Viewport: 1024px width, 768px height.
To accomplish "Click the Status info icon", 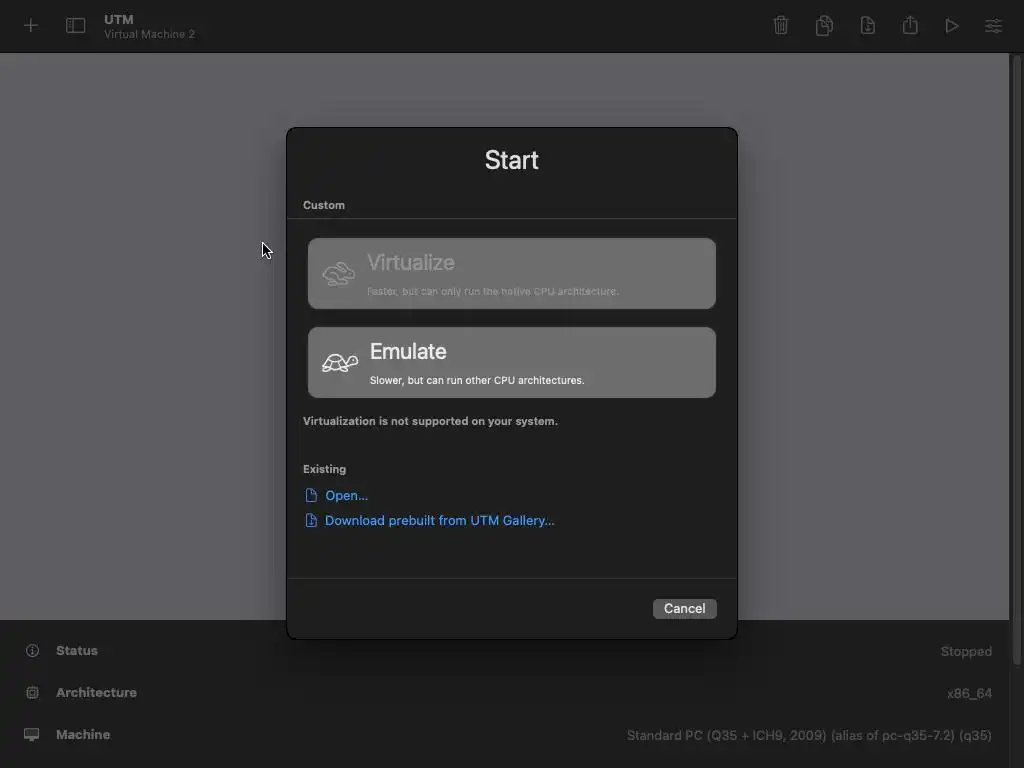I will tap(32, 650).
